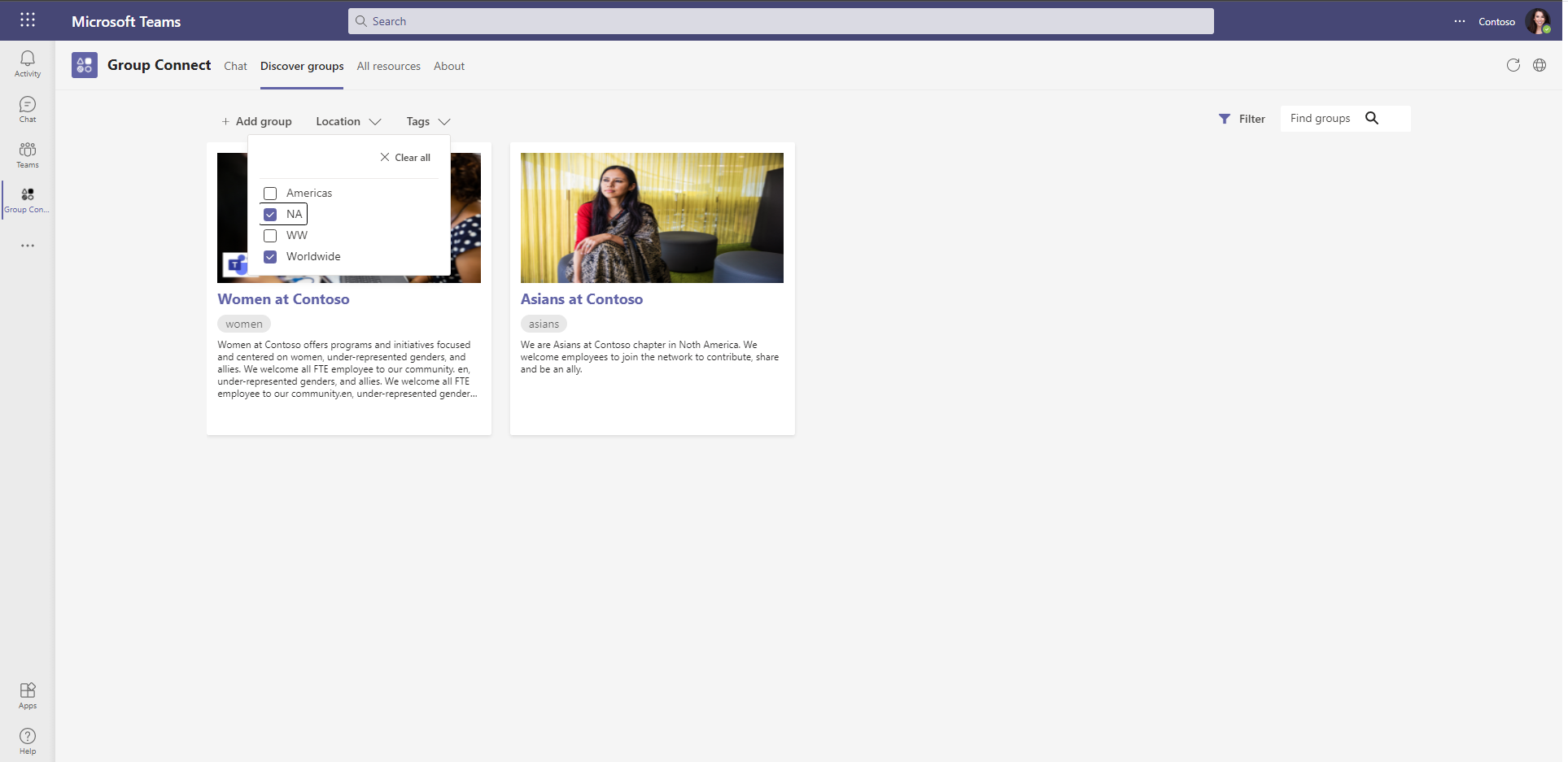Click the women tag pill
Viewport: 1568px width, 762px height.
click(x=244, y=324)
